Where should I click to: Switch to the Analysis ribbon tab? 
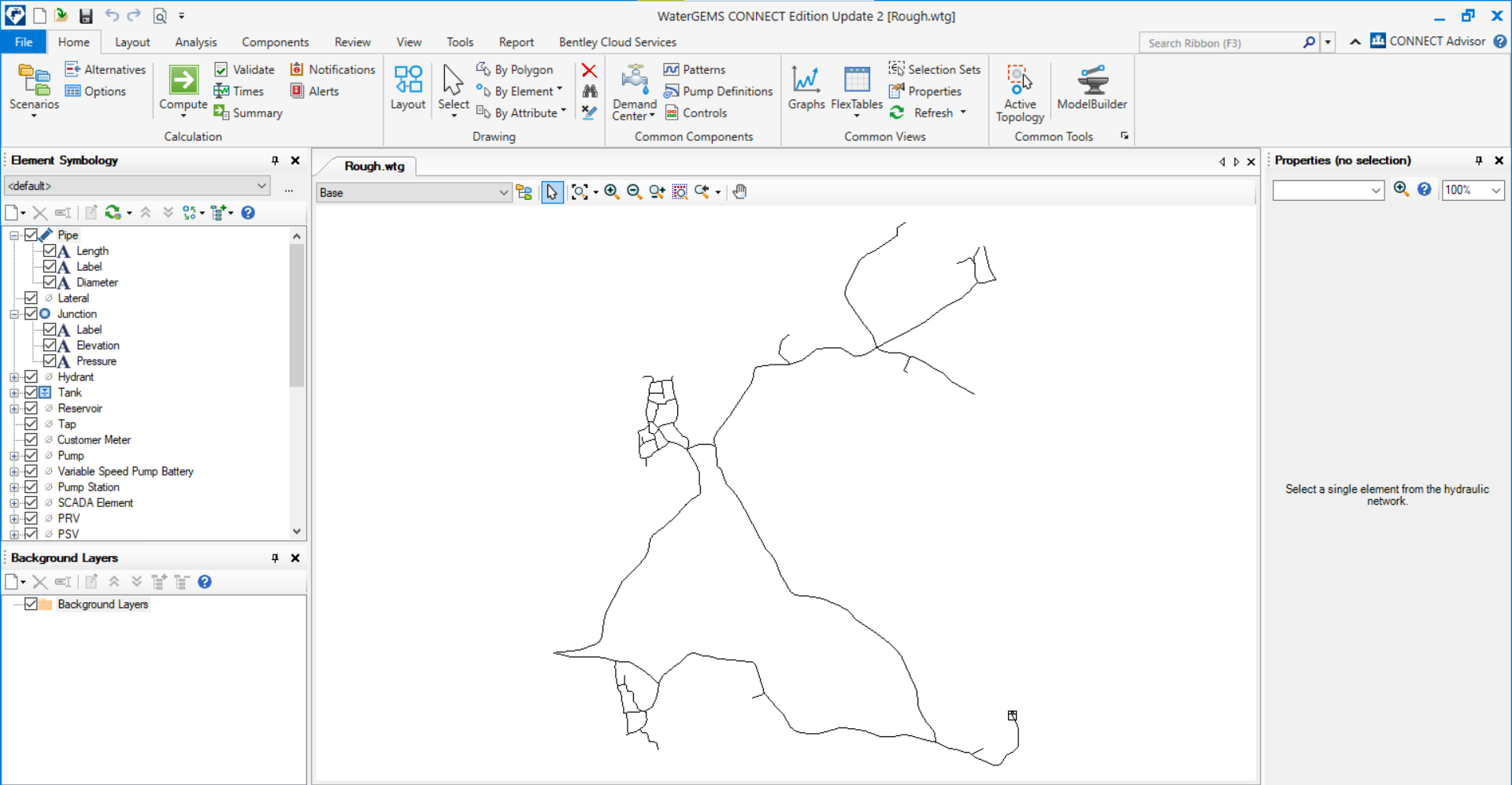coord(195,43)
